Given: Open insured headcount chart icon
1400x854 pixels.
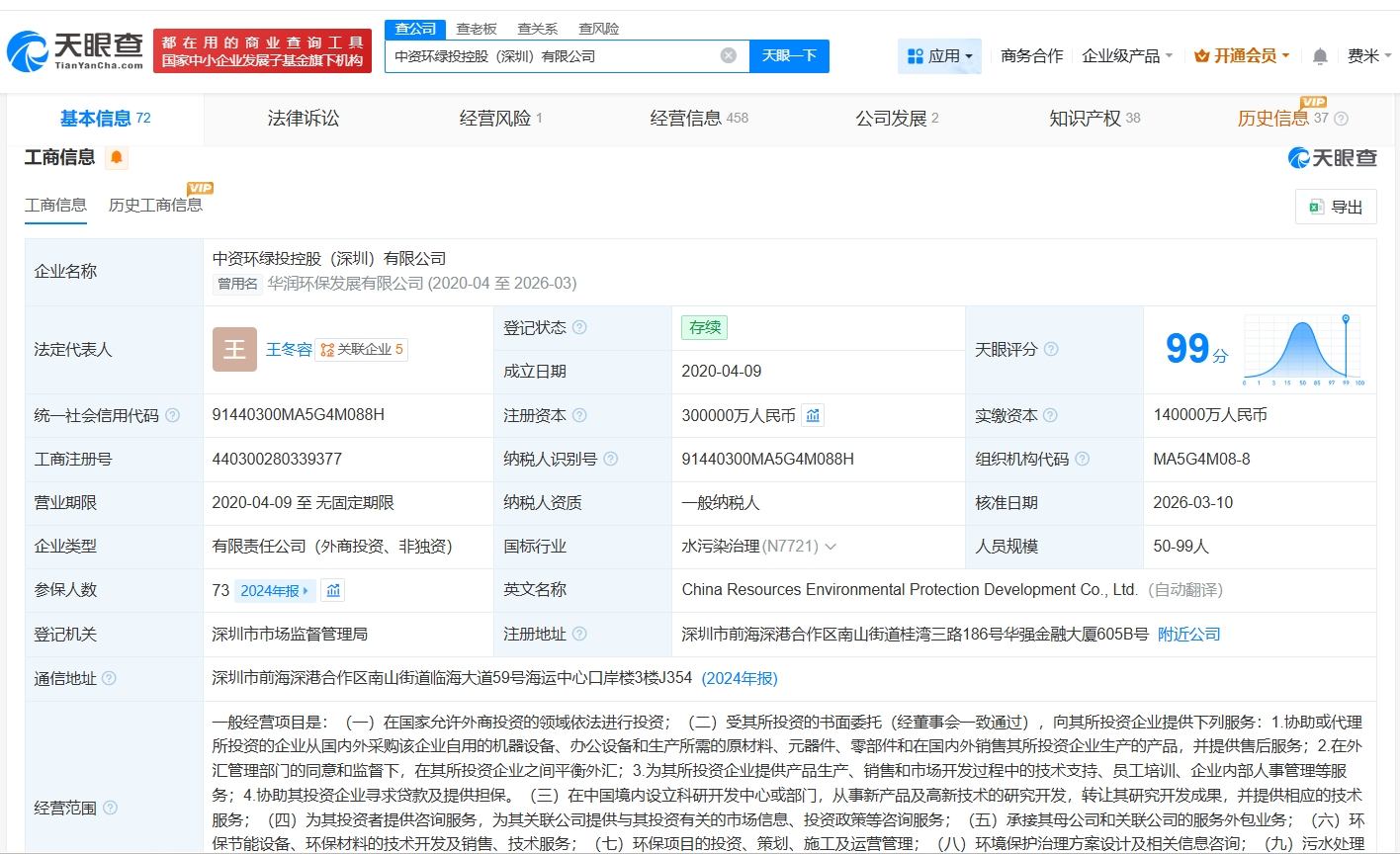Looking at the screenshot, I should (x=333, y=590).
